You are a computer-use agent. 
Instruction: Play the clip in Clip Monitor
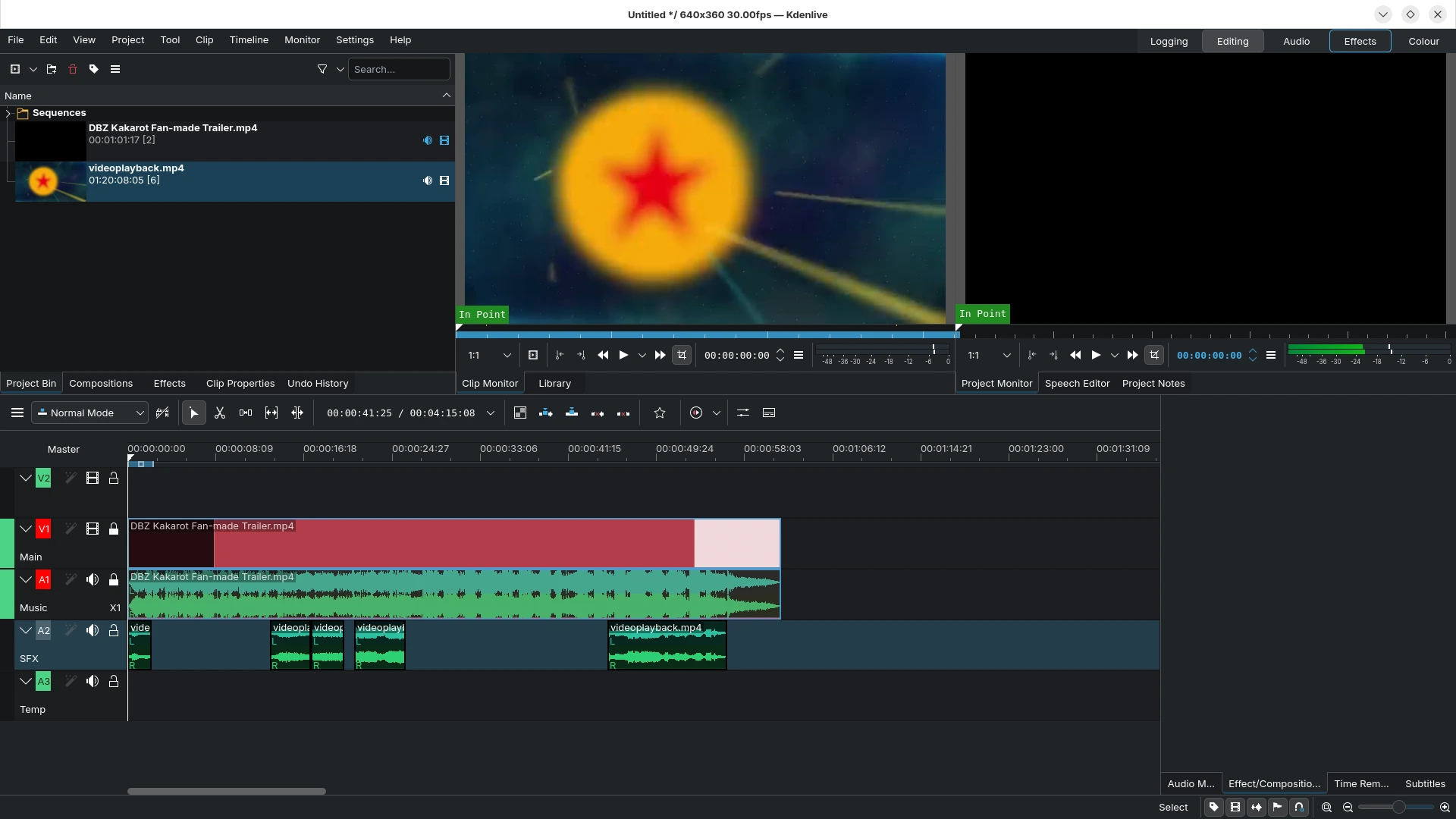623,356
